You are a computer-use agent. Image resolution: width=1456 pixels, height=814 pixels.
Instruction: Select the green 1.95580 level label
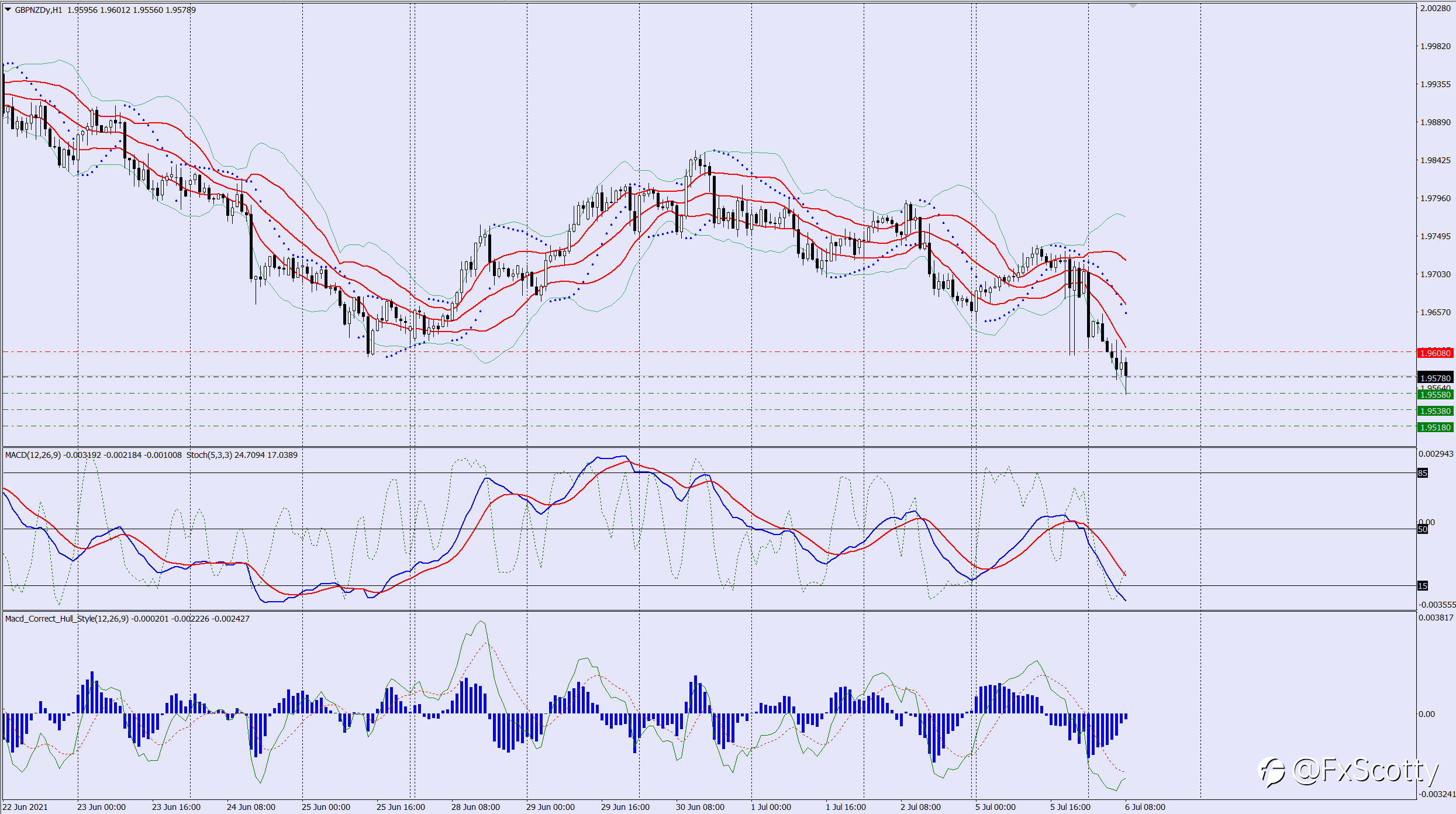[x=1436, y=395]
